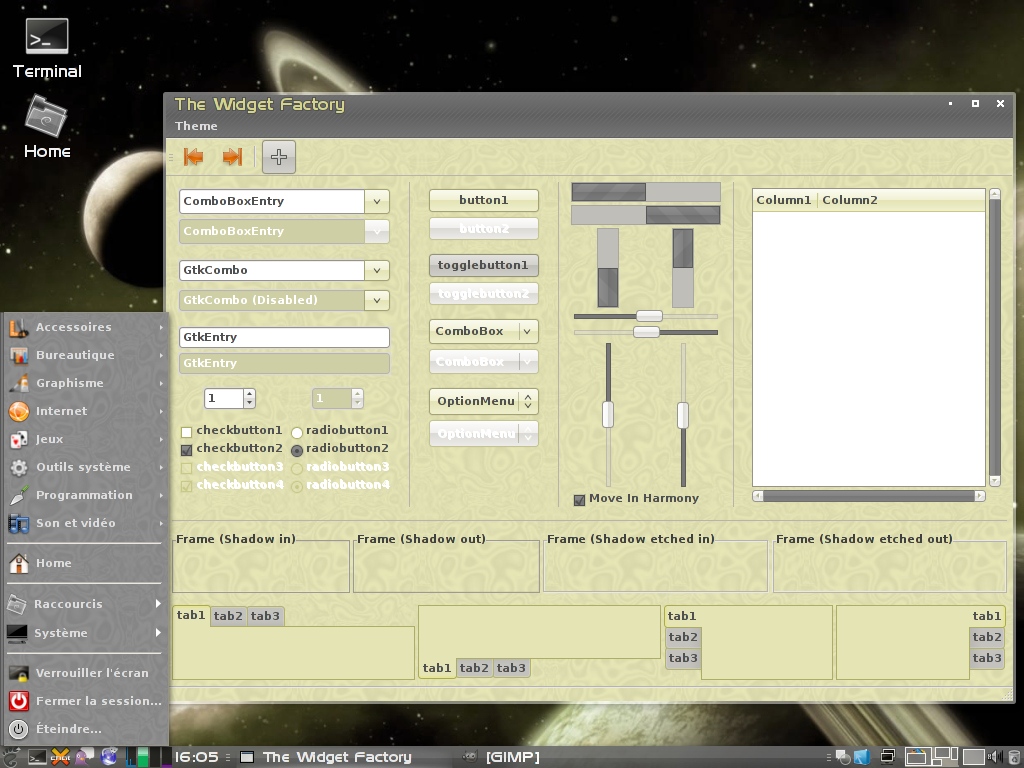Select tab2 in the left-side-tabs notebook
Viewport: 1024px width, 768px height.
(x=683, y=637)
